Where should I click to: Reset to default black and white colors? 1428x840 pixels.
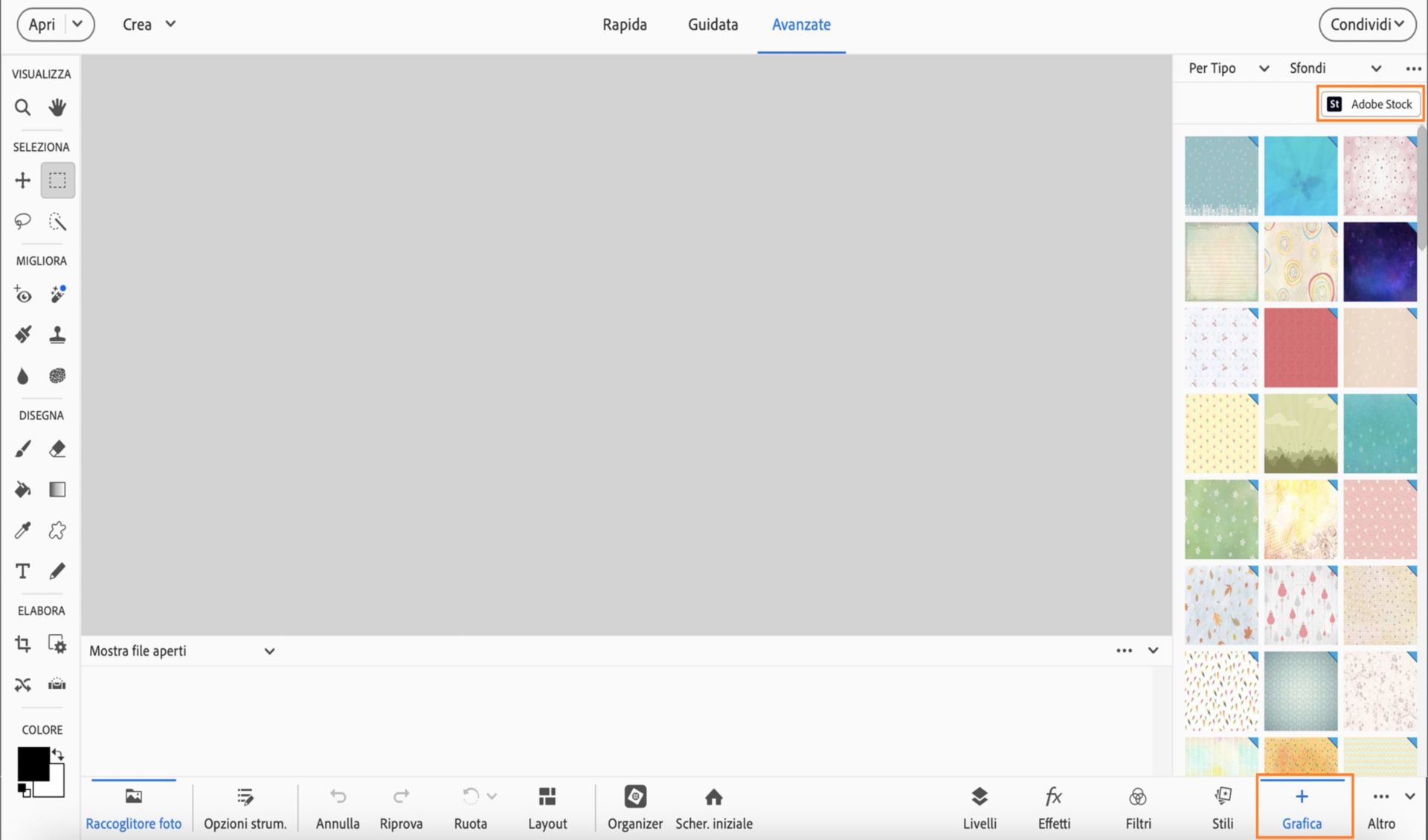[24, 790]
